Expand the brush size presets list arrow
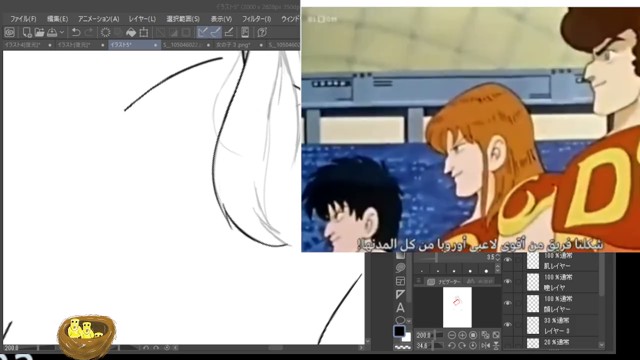 [x=497, y=268]
